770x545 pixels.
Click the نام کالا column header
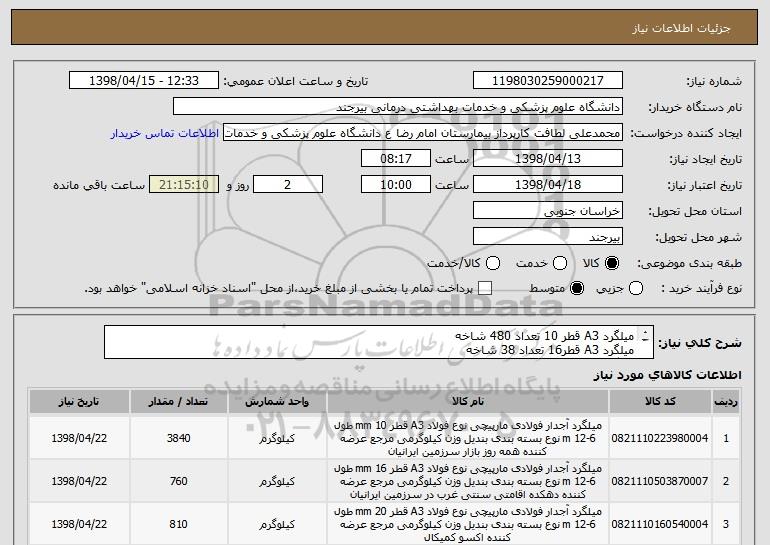coord(468,402)
